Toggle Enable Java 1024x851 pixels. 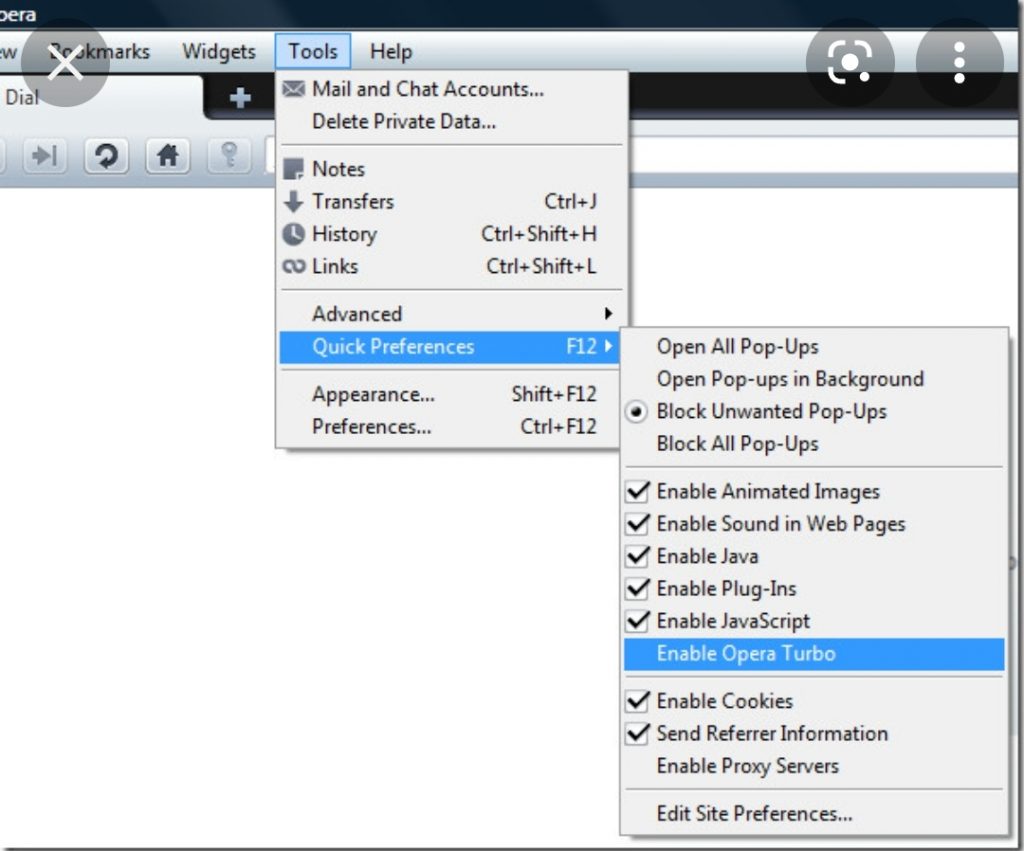(x=814, y=556)
